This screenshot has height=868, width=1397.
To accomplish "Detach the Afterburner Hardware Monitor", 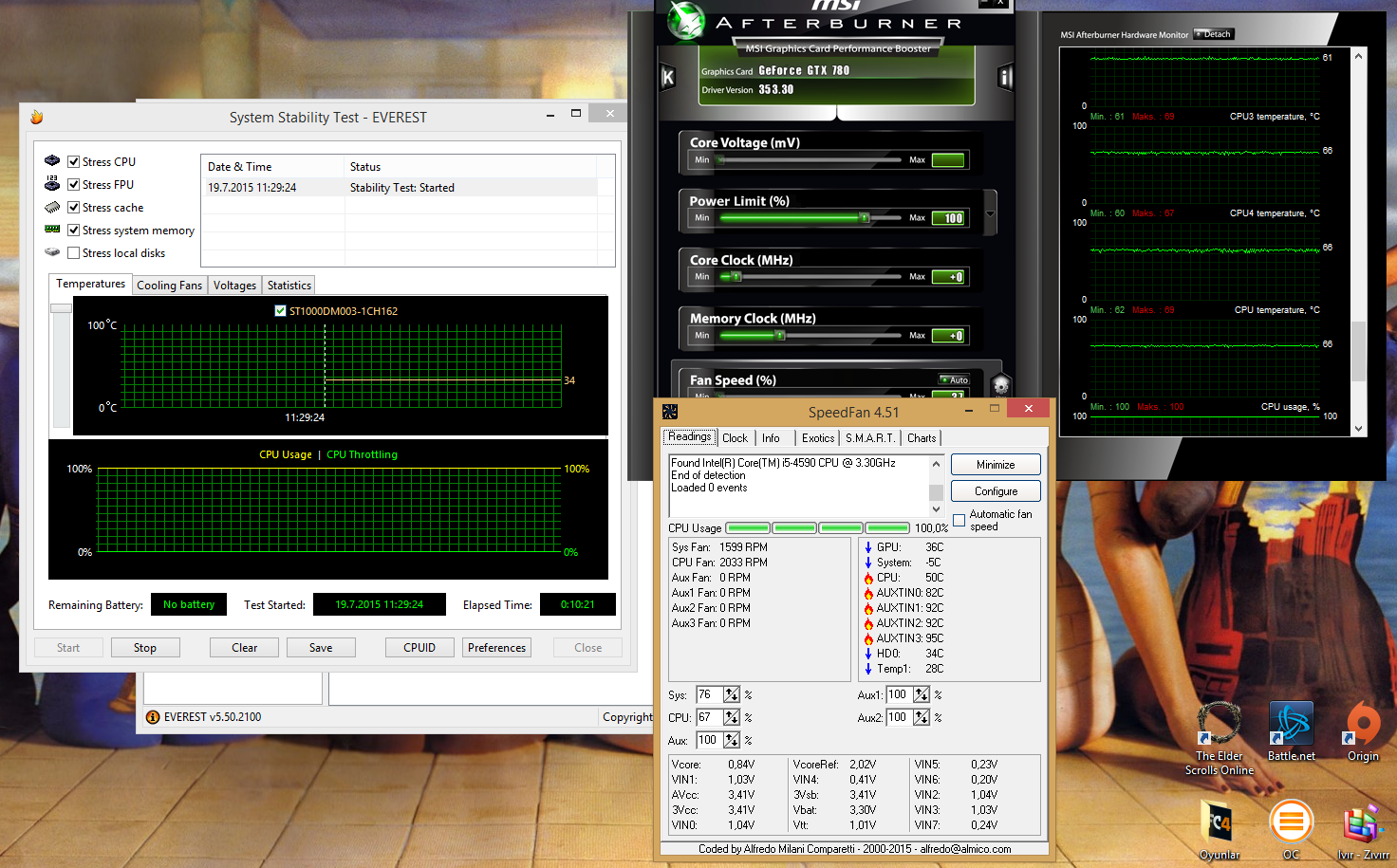I will (x=1213, y=34).
